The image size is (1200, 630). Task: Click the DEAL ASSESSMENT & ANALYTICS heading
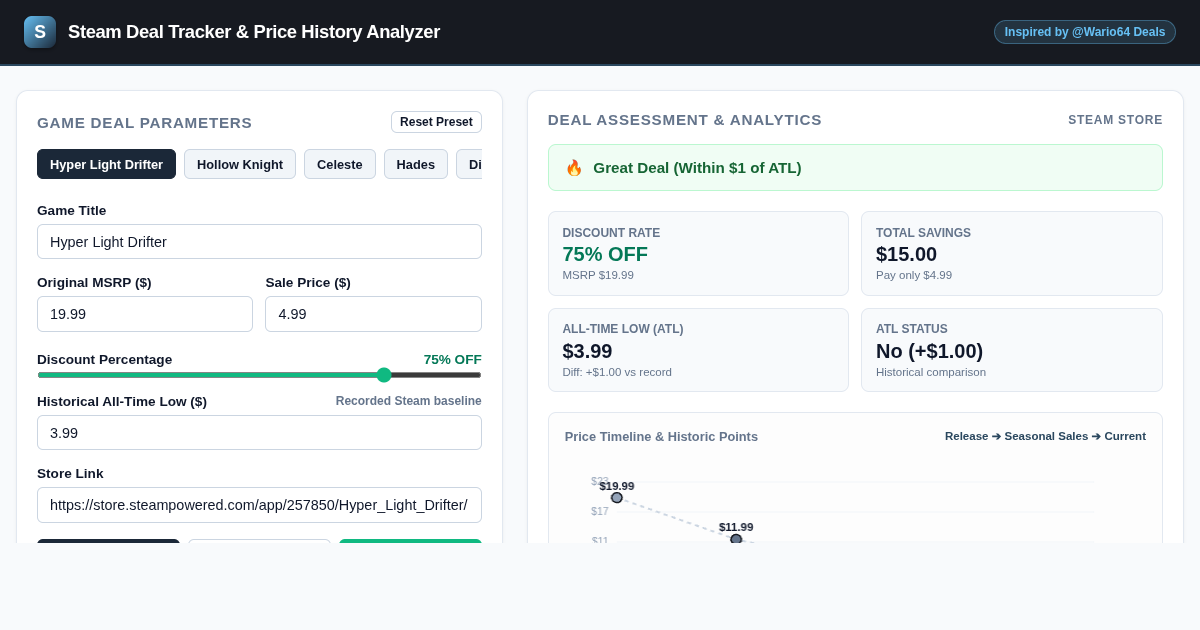pyautogui.click(x=685, y=120)
